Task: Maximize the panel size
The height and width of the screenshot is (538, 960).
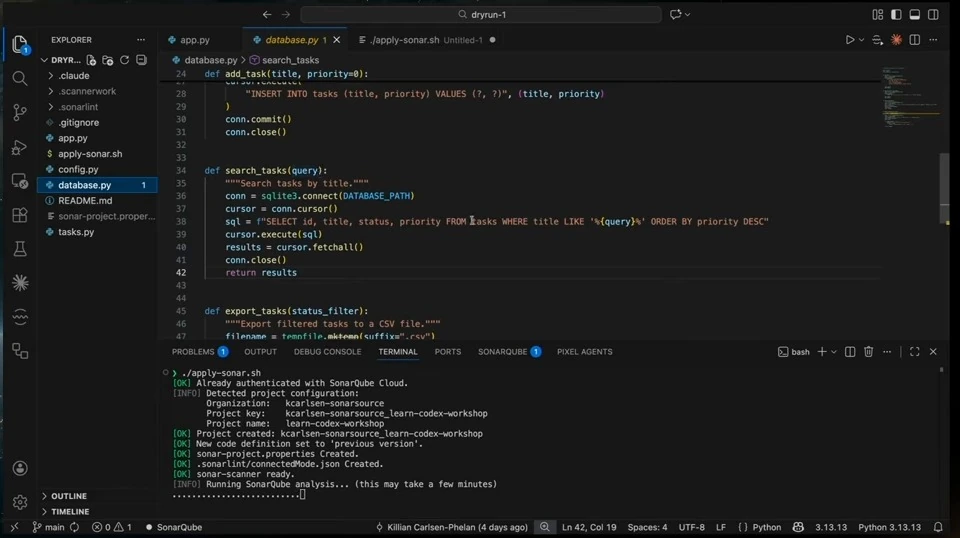Action: [x=915, y=352]
